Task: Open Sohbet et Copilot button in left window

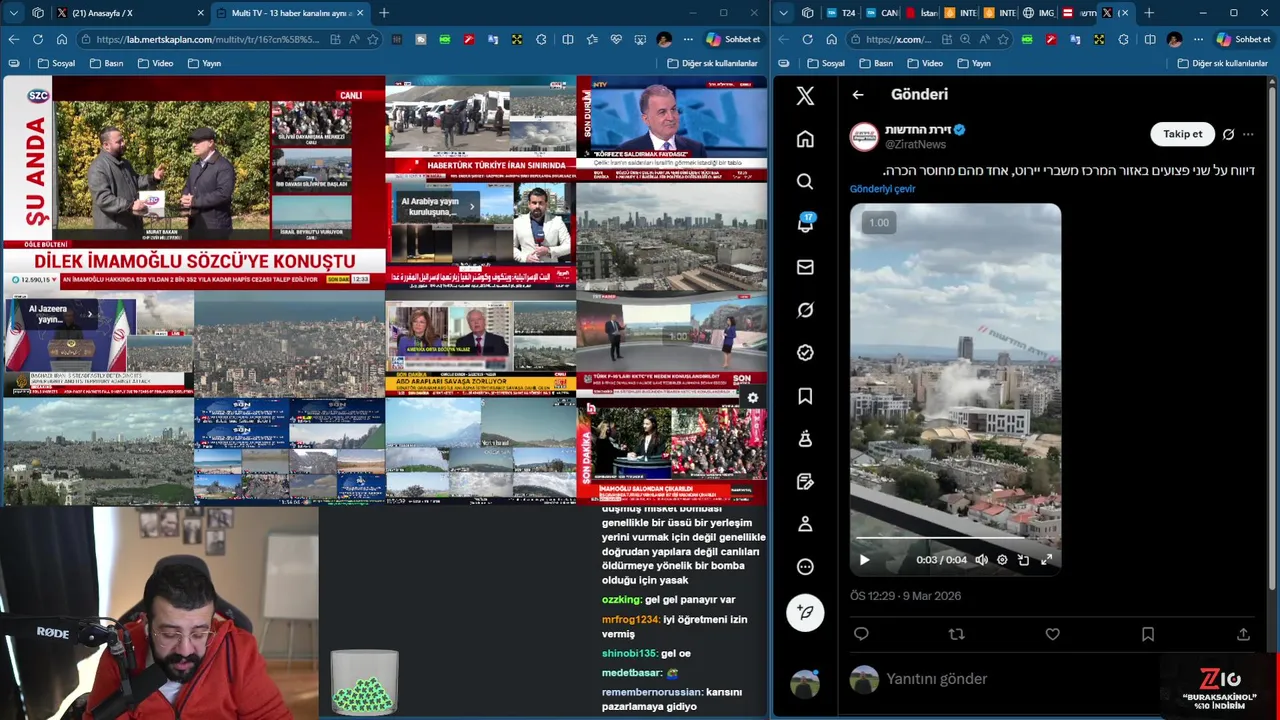Action: (734, 39)
